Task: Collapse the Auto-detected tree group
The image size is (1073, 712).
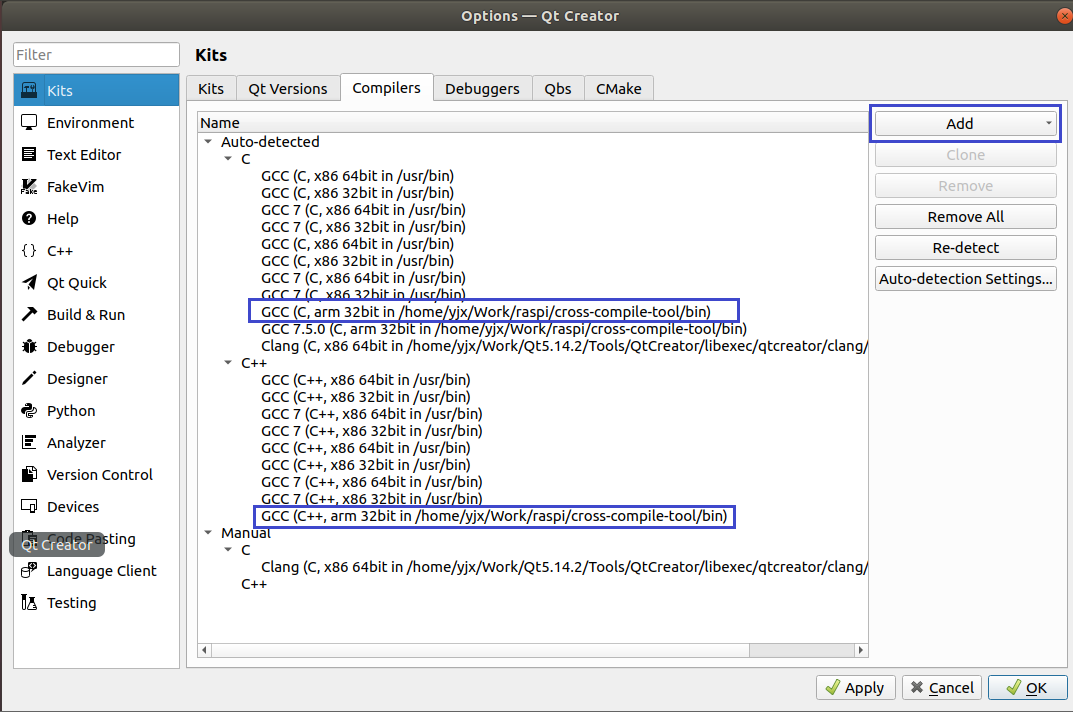Action: coord(208,142)
